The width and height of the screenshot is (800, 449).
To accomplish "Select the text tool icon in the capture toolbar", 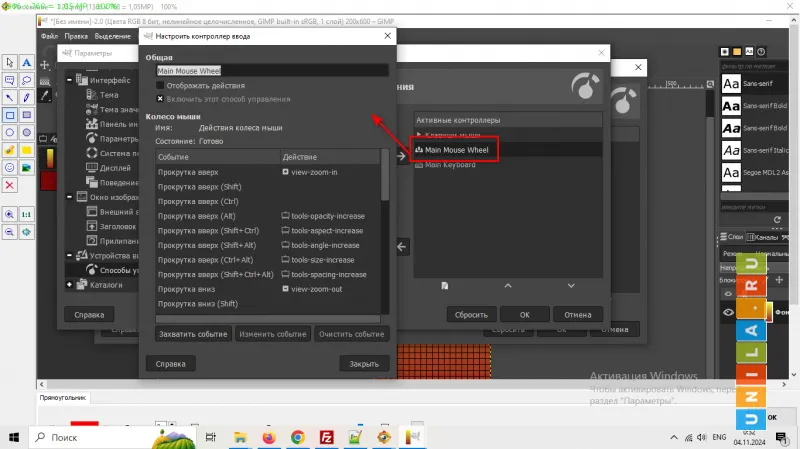I will pos(27,62).
